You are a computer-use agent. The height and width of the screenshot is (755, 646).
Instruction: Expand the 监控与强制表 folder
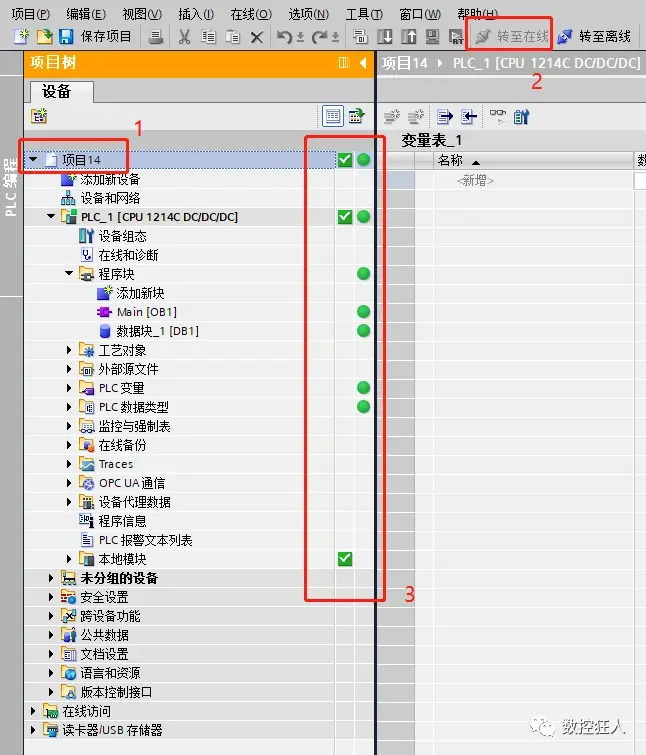tap(69, 426)
